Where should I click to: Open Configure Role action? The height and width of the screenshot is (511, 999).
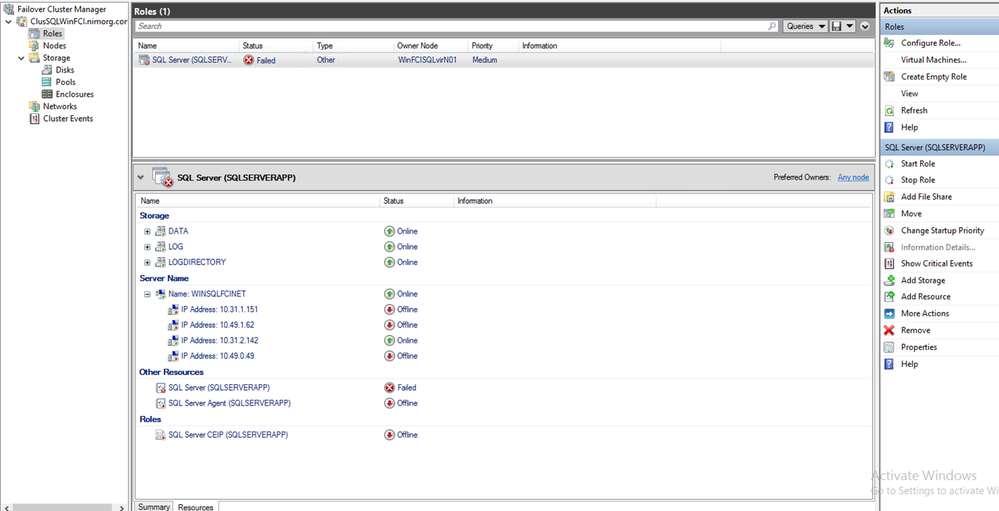[x=930, y=43]
